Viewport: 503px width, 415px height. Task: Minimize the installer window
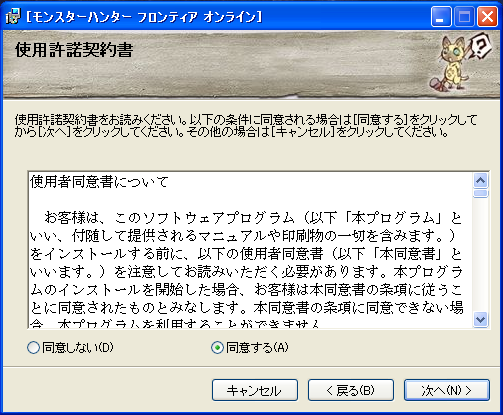click(x=441, y=17)
